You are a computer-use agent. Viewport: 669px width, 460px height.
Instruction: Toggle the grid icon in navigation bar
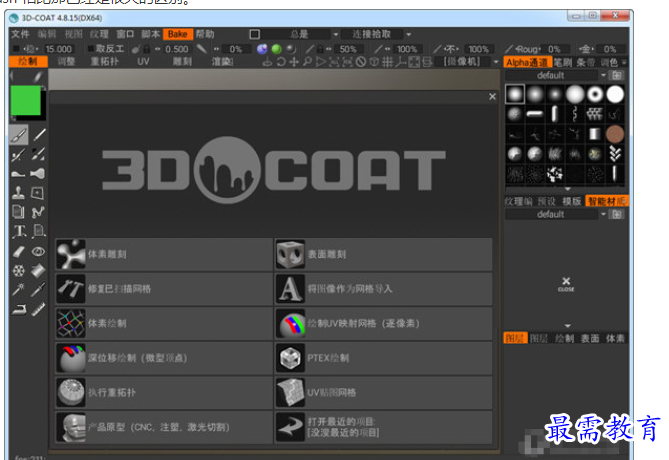point(387,62)
